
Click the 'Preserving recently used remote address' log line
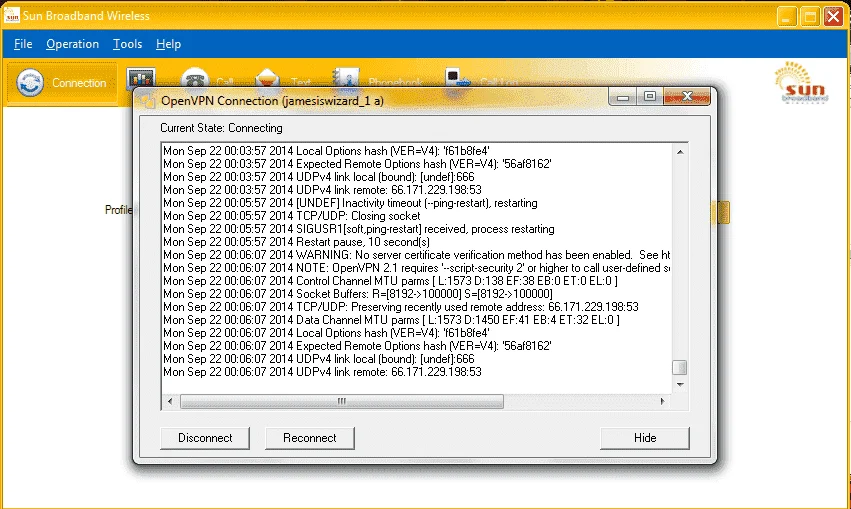click(401, 307)
